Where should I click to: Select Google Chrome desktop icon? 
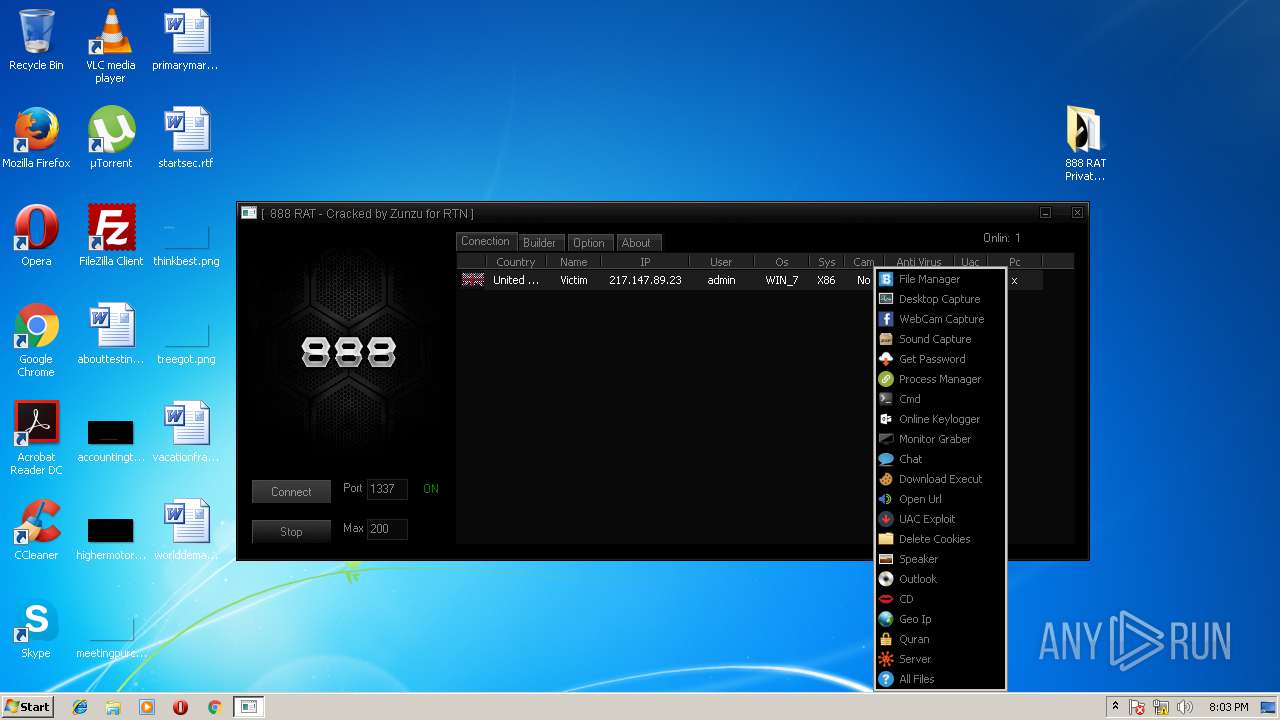(x=36, y=340)
